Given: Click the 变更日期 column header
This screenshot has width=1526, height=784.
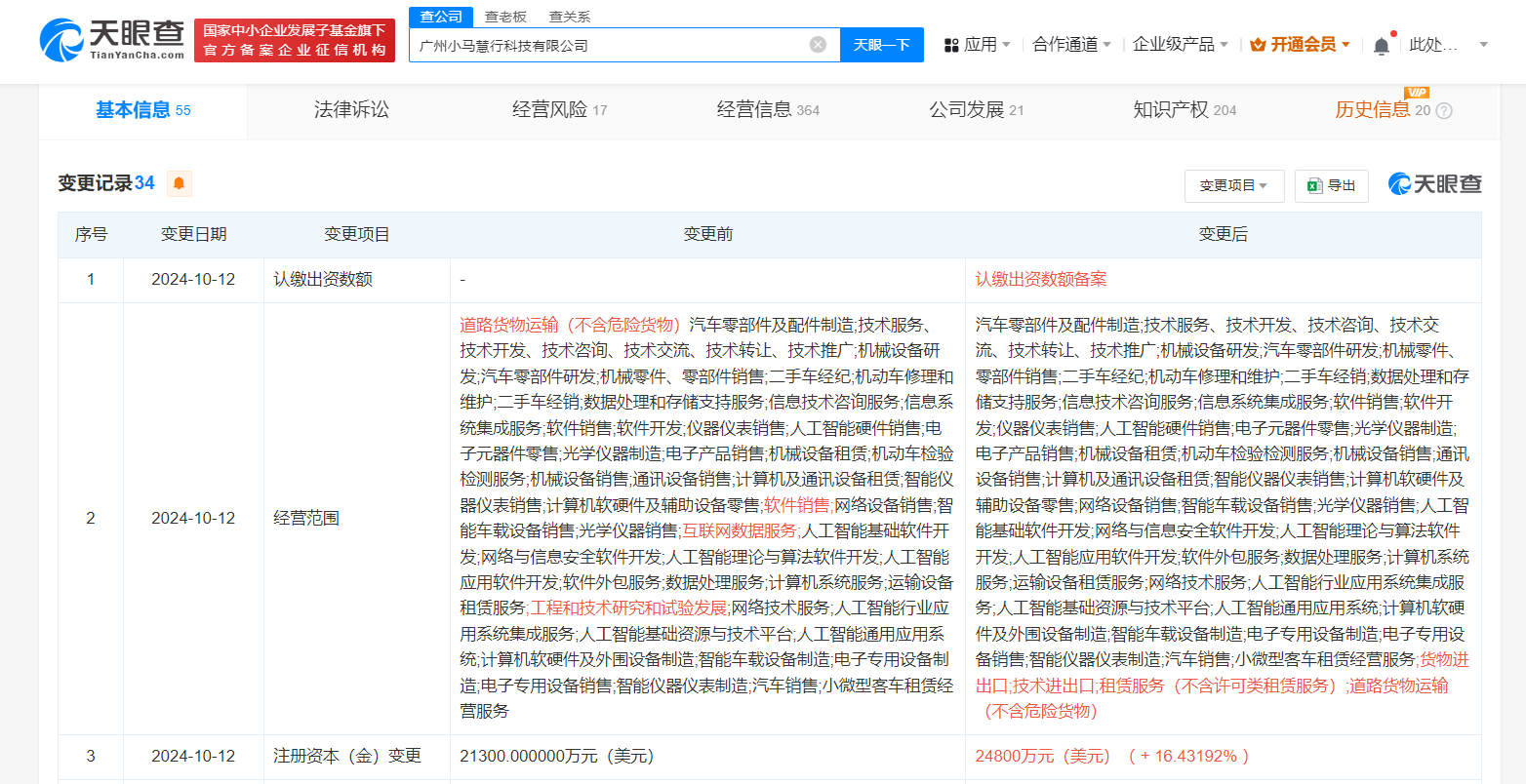Looking at the screenshot, I should (193, 234).
